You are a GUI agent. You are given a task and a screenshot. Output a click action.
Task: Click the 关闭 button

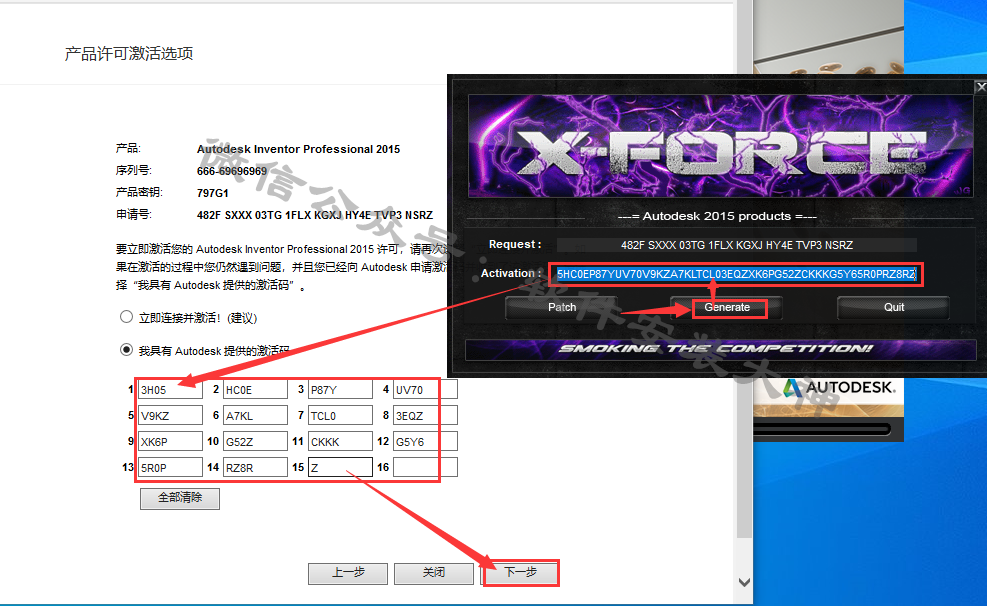point(434,573)
